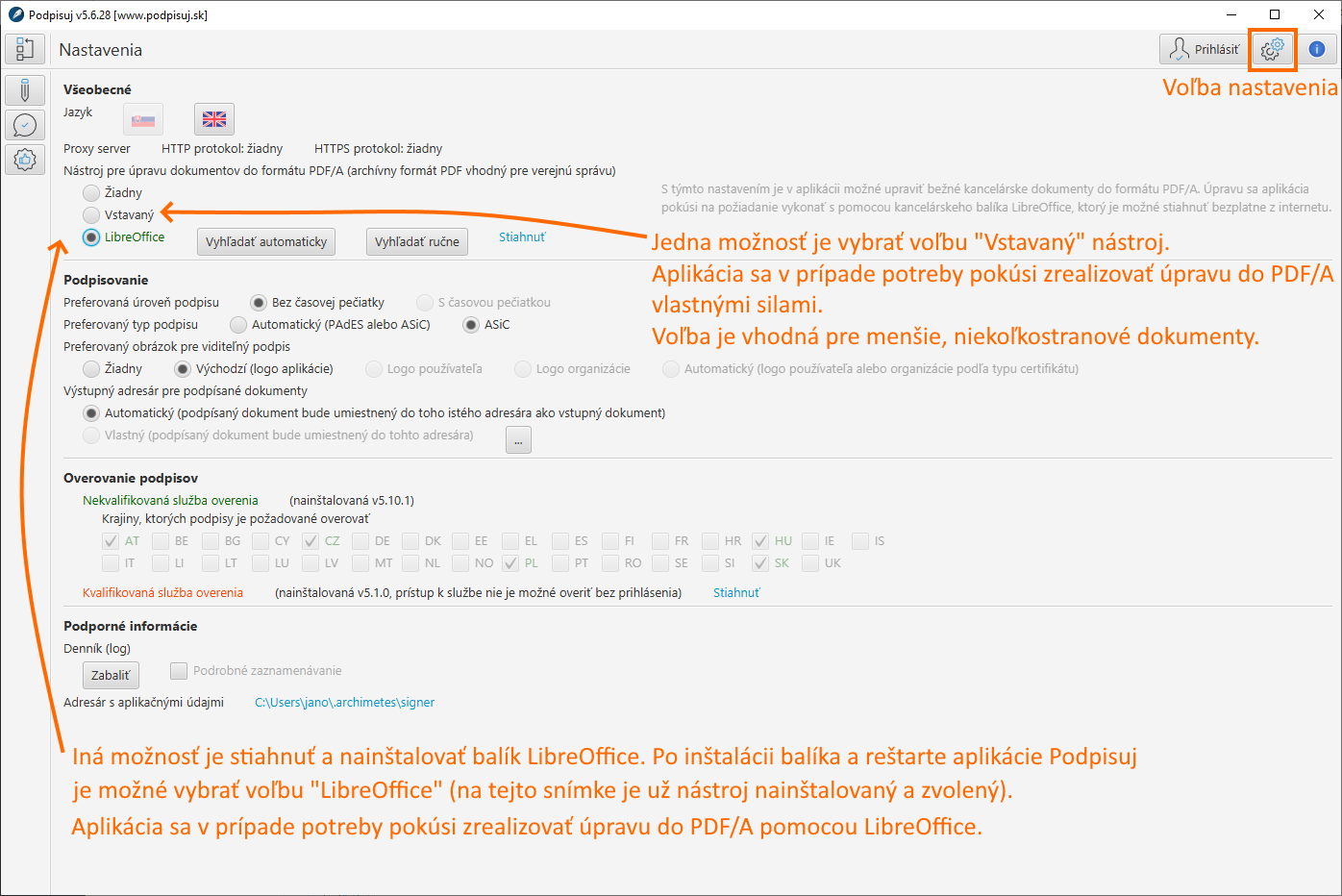Open the signature verification speech bubble icon

25,125
